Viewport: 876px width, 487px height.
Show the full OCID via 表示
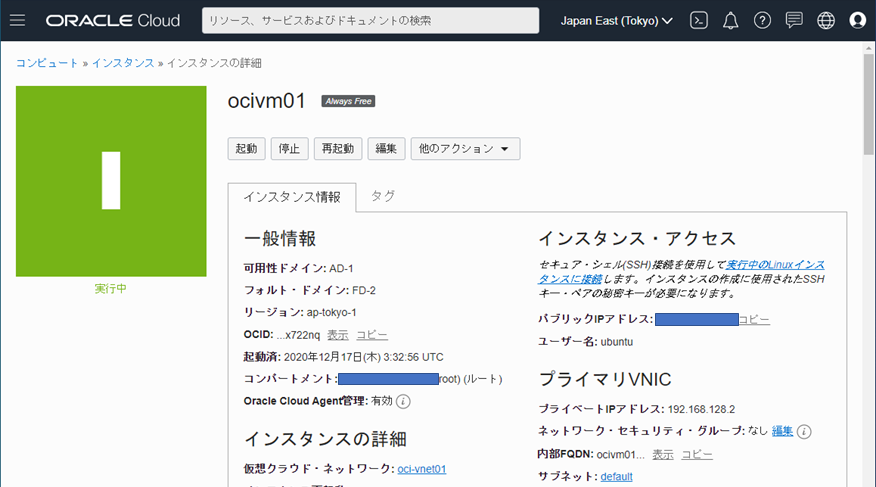(x=337, y=335)
